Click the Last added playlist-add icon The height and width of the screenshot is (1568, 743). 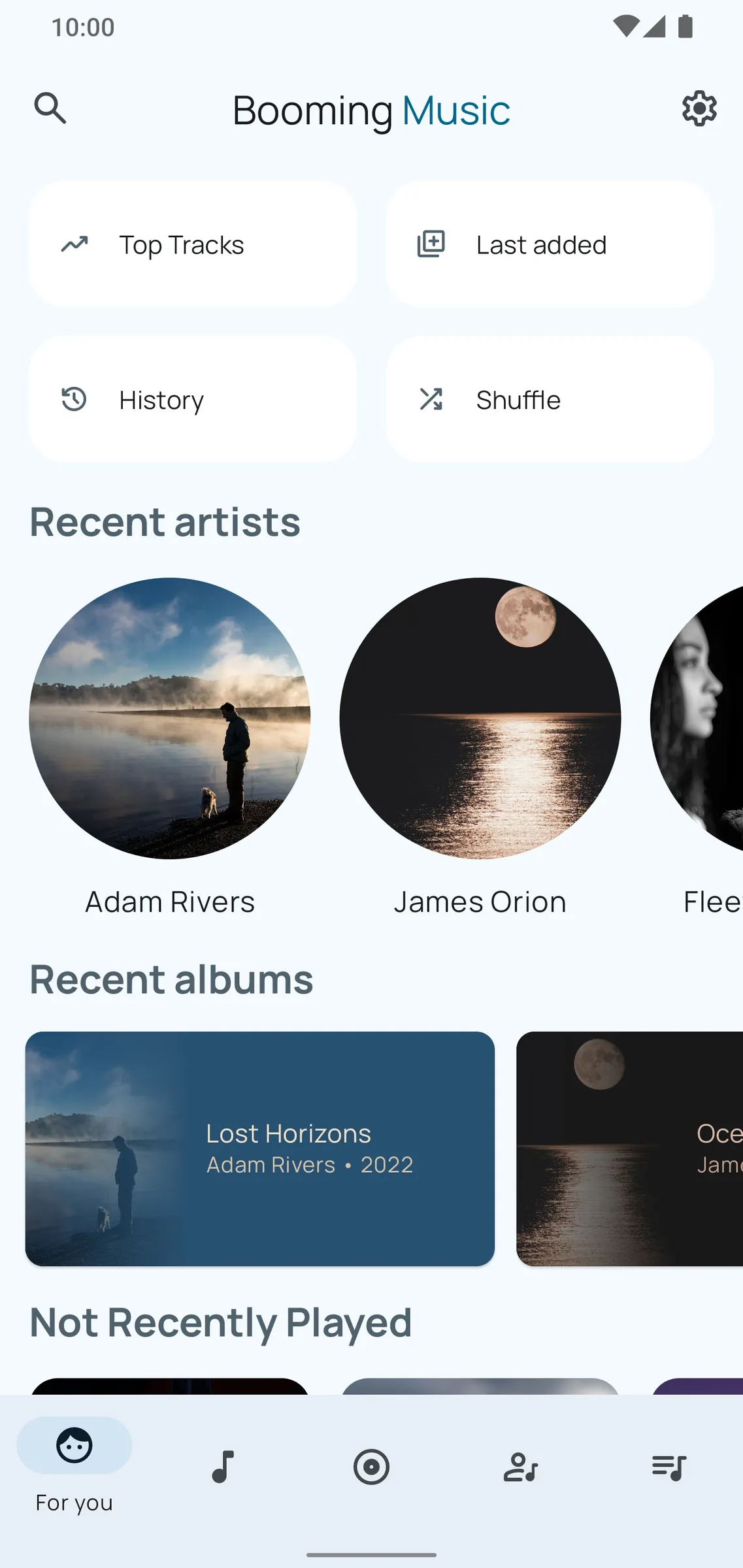[431, 244]
